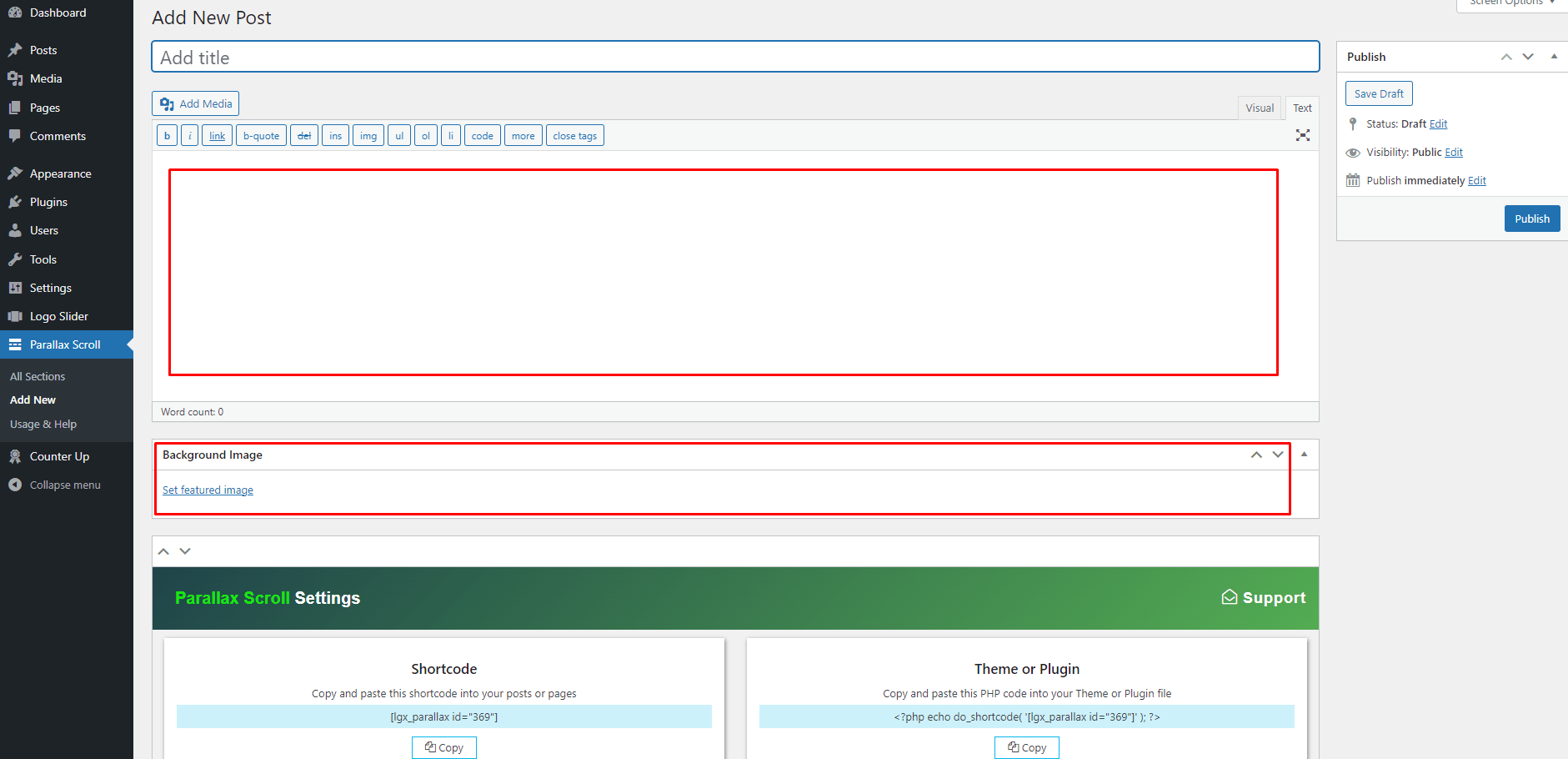Click the Set featured image link

208,490
